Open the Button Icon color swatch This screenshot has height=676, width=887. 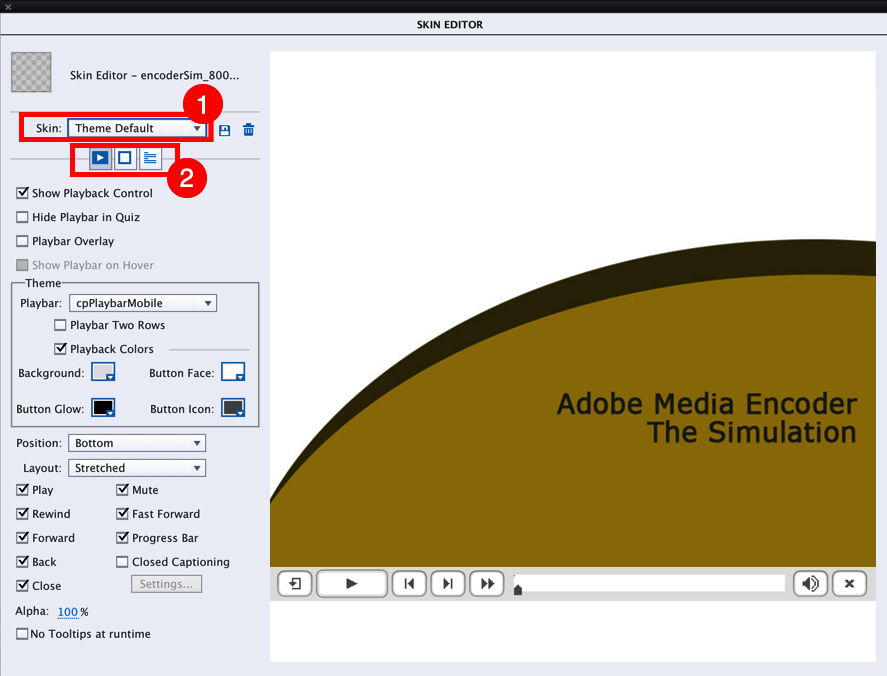[233, 408]
